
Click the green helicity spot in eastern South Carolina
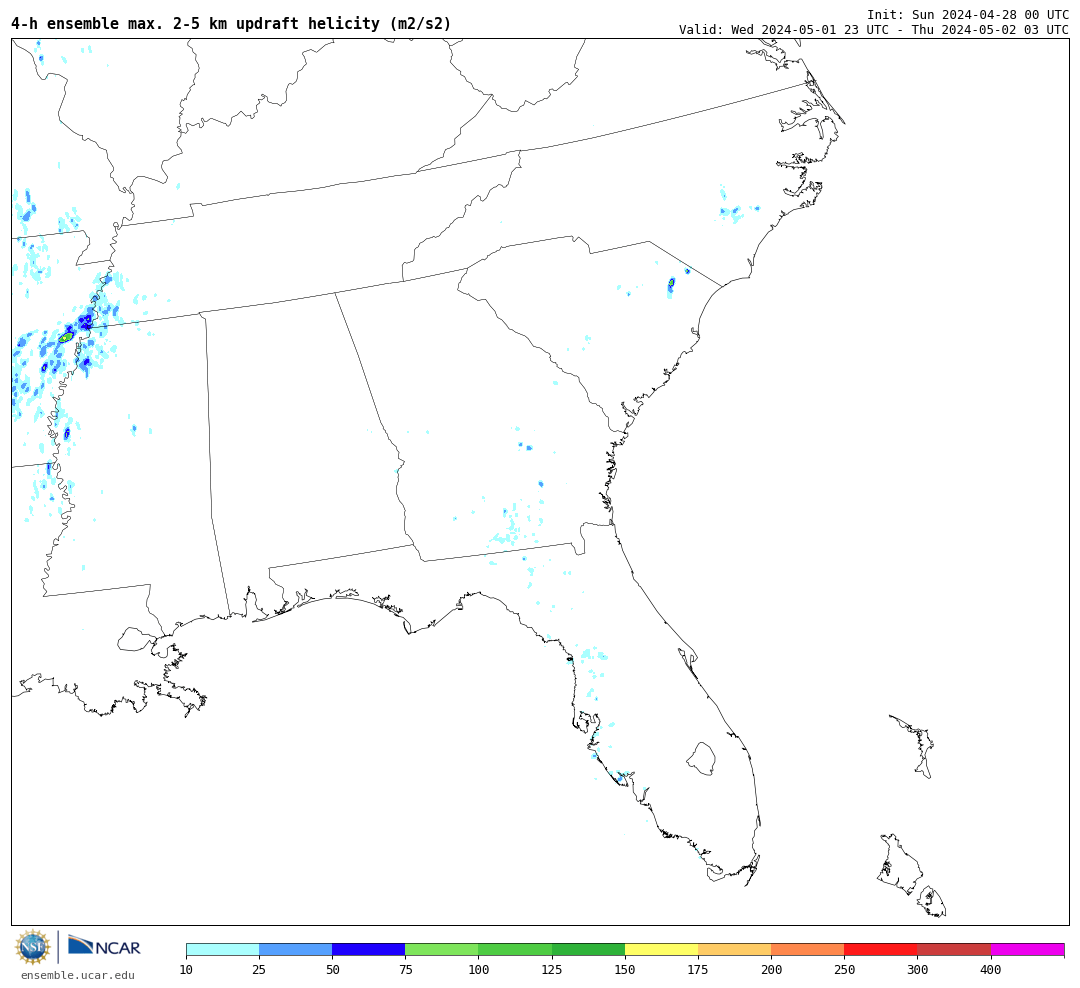(x=672, y=282)
